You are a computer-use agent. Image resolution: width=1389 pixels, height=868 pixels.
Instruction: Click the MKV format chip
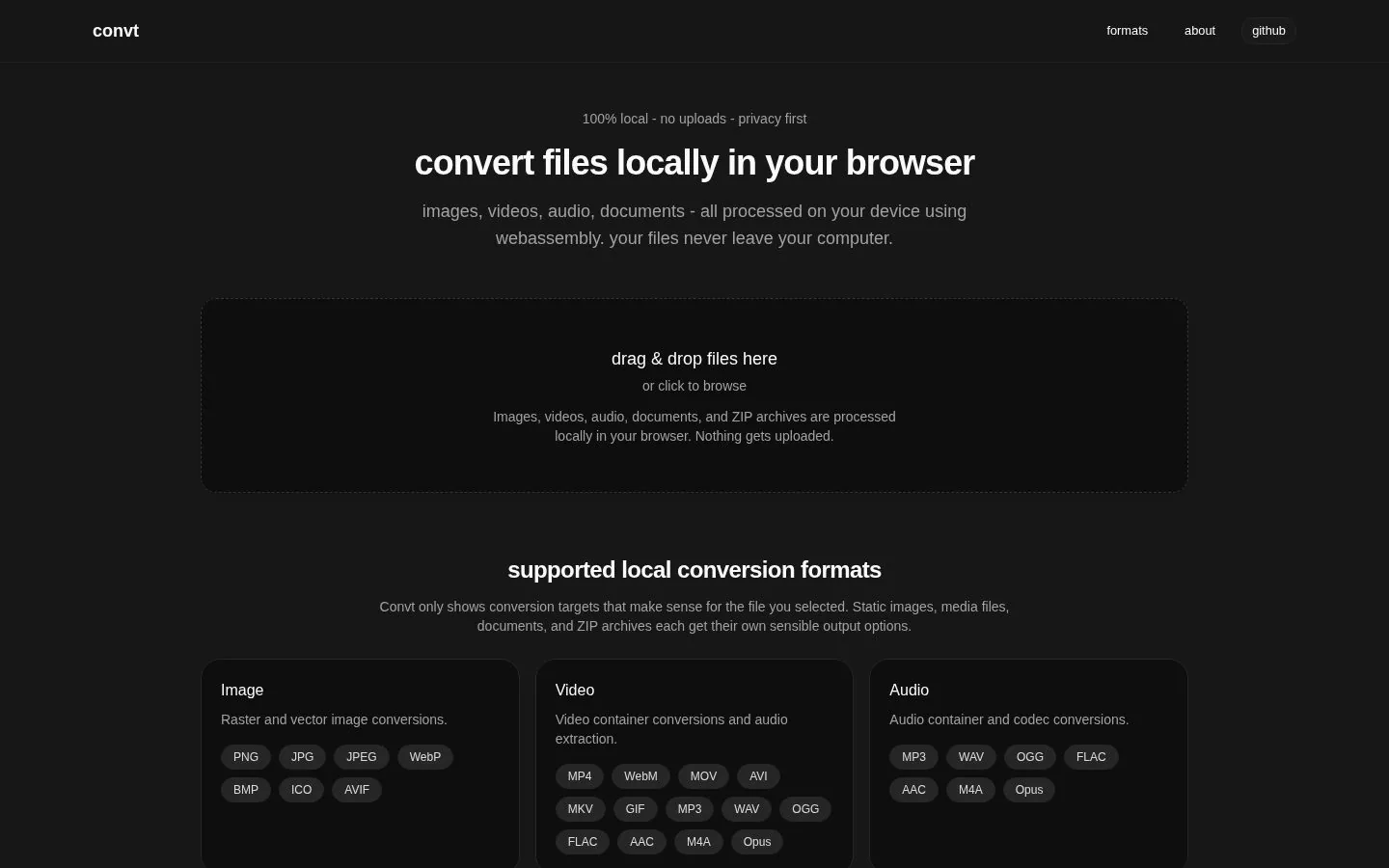(x=581, y=809)
